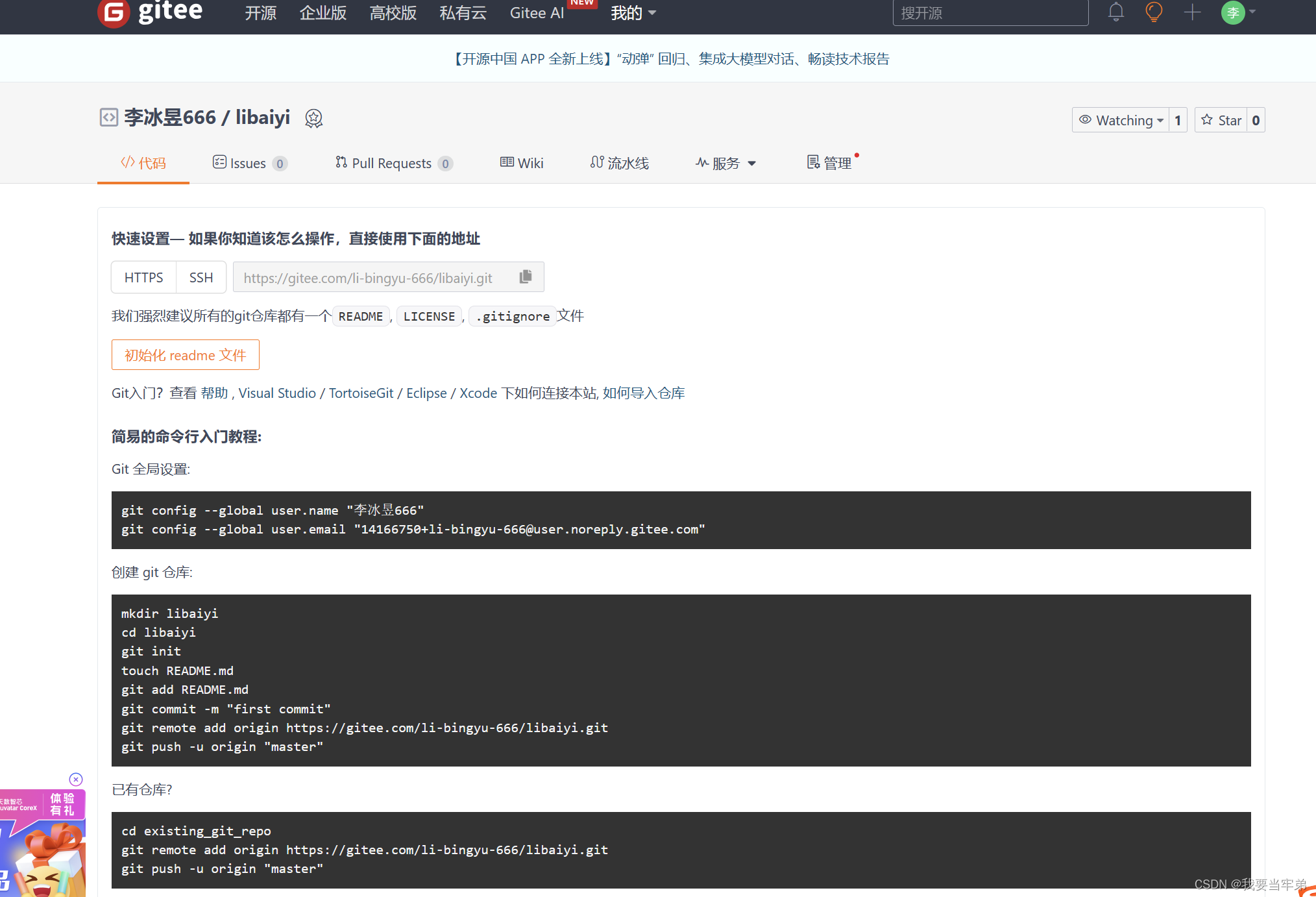Copy the repository URL with the copy icon
The height and width of the screenshot is (897, 1316).
pos(526,277)
